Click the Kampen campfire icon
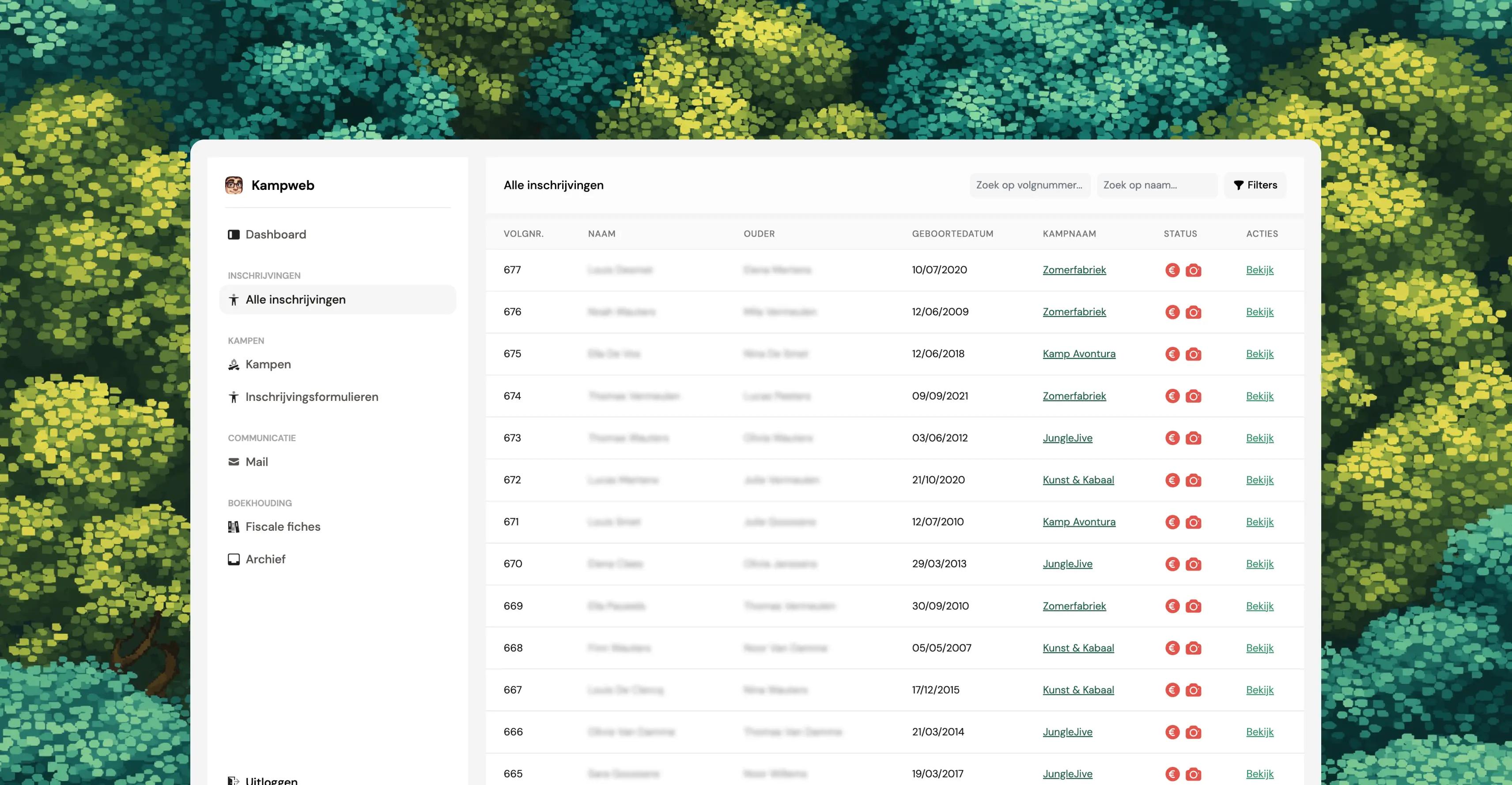Viewport: 1512px width, 785px height. 234,365
